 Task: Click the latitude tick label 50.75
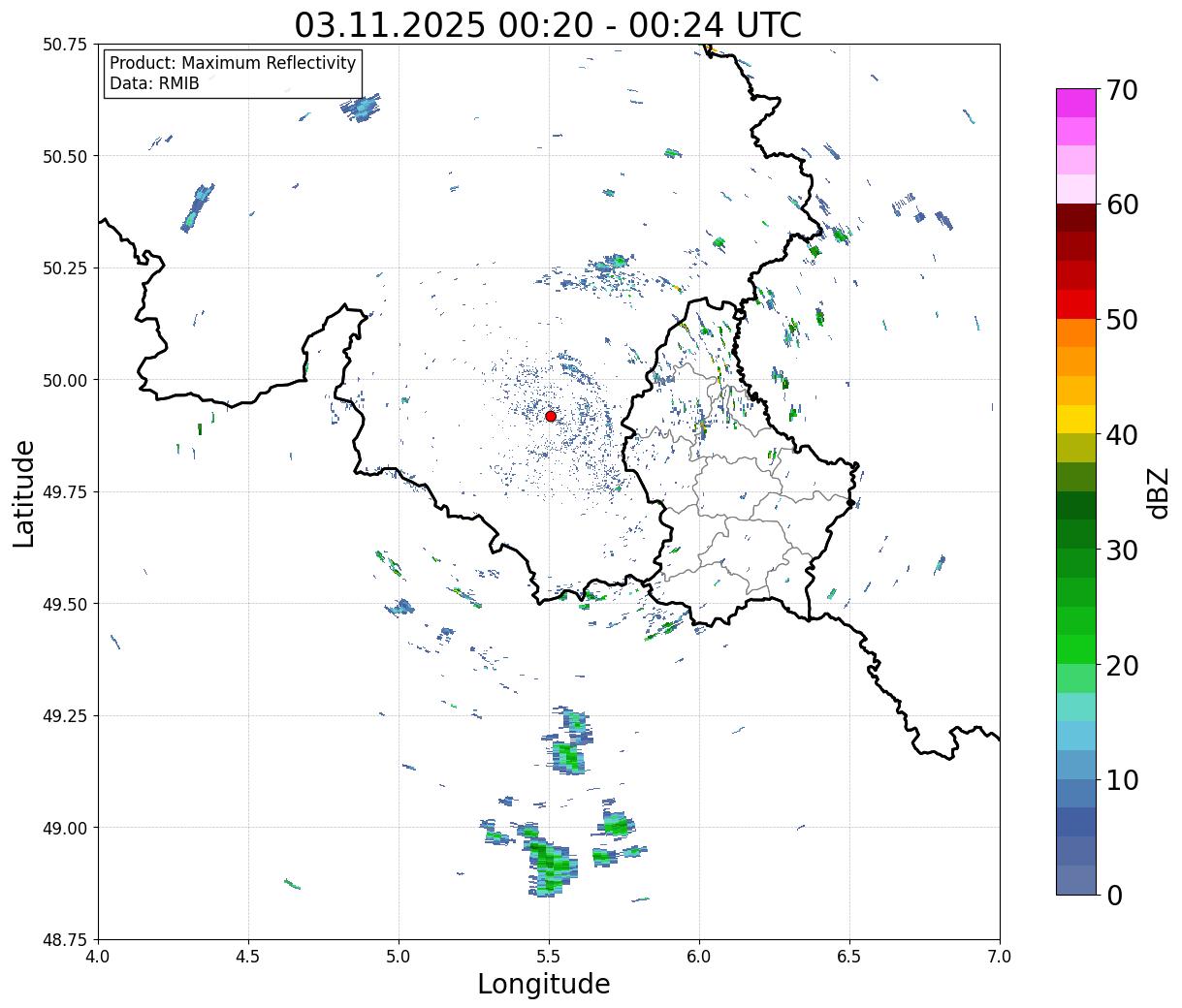coord(64,45)
